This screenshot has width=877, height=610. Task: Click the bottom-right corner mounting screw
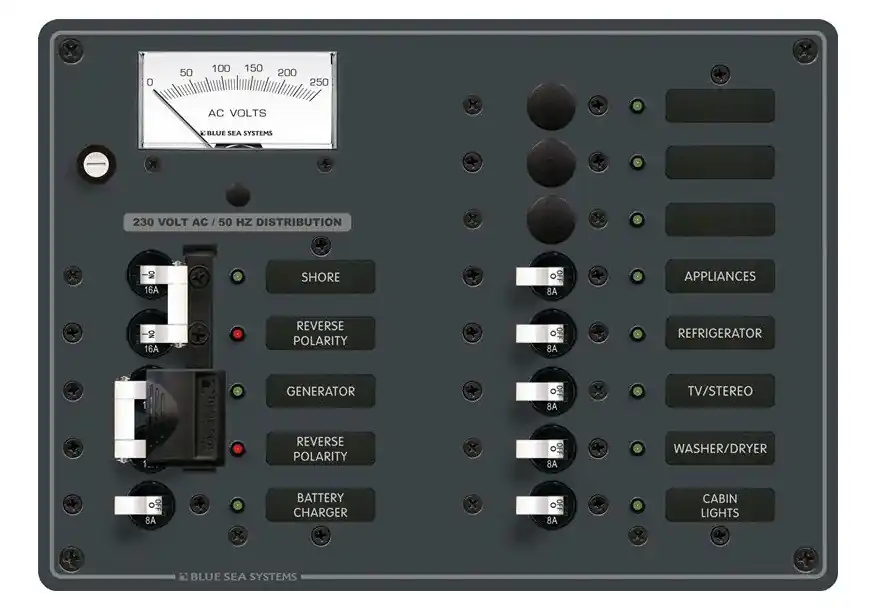click(x=805, y=558)
